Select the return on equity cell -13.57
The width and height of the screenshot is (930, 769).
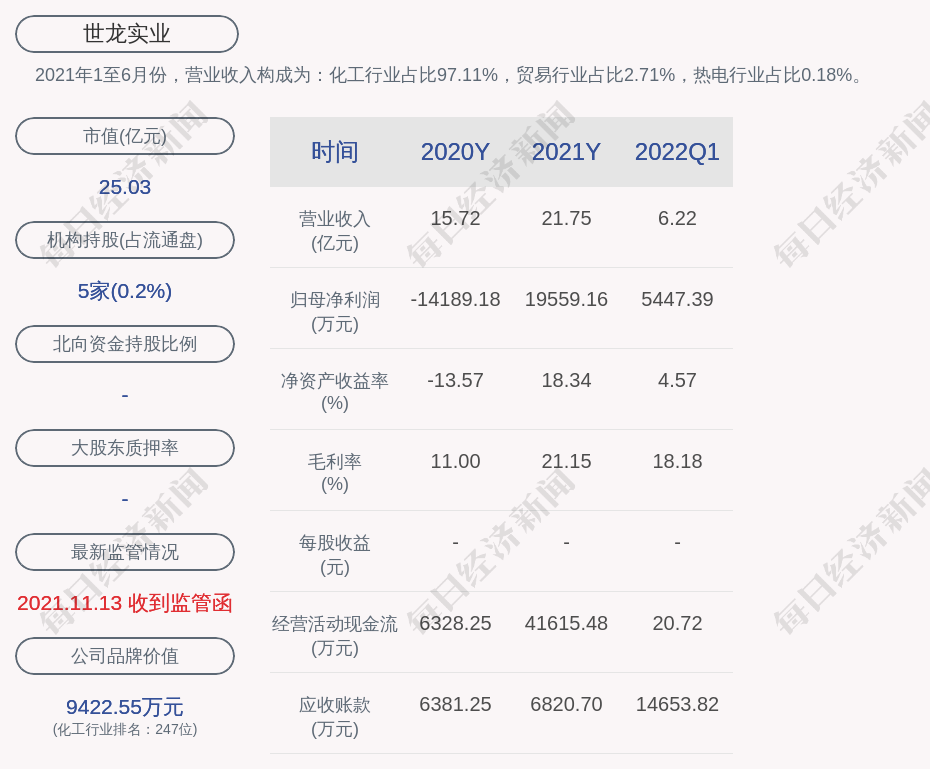(455, 380)
